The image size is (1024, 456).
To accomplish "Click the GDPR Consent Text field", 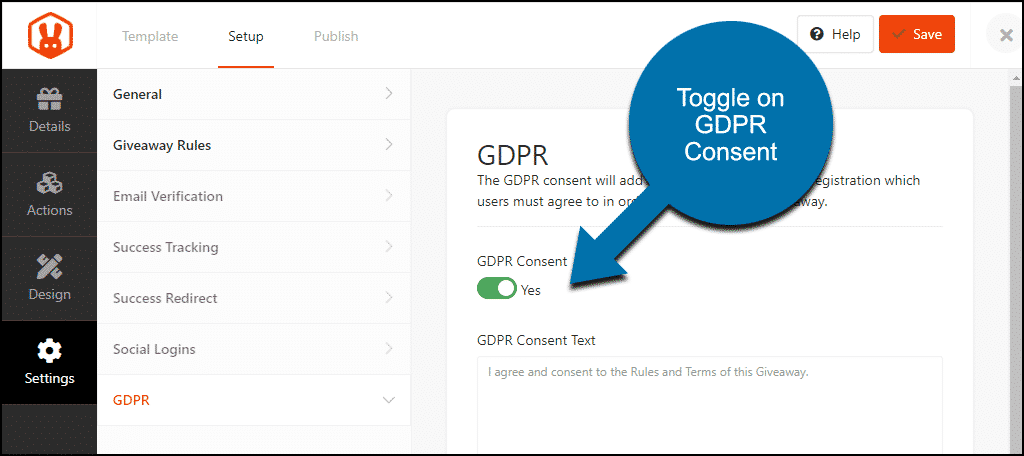I will (710, 404).
